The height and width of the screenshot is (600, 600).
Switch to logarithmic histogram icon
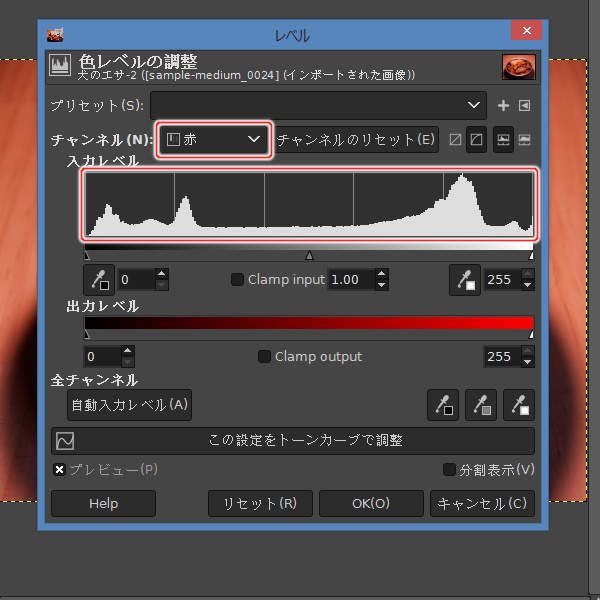[524, 140]
